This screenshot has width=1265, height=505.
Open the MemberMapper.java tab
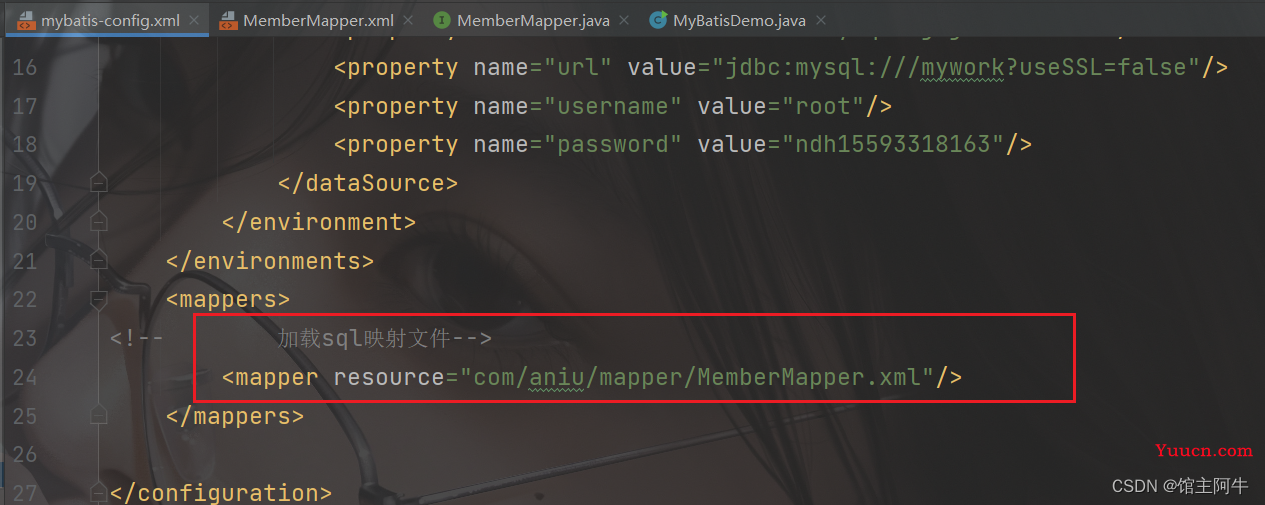(x=533, y=20)
